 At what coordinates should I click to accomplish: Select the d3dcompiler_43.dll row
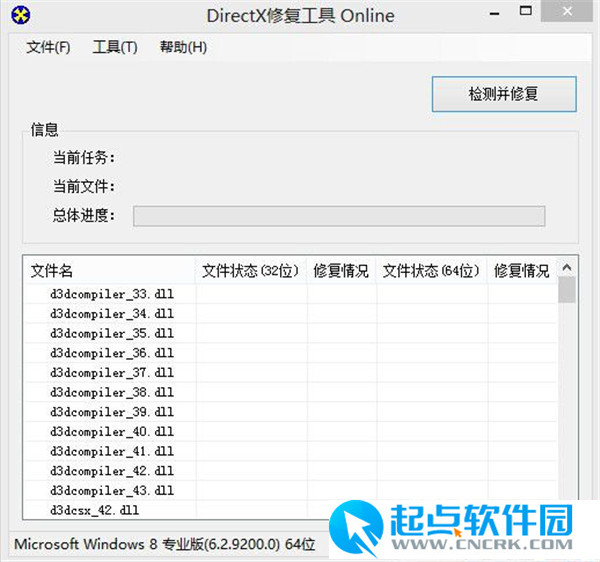pyautogui.click(x=291, y=491)
